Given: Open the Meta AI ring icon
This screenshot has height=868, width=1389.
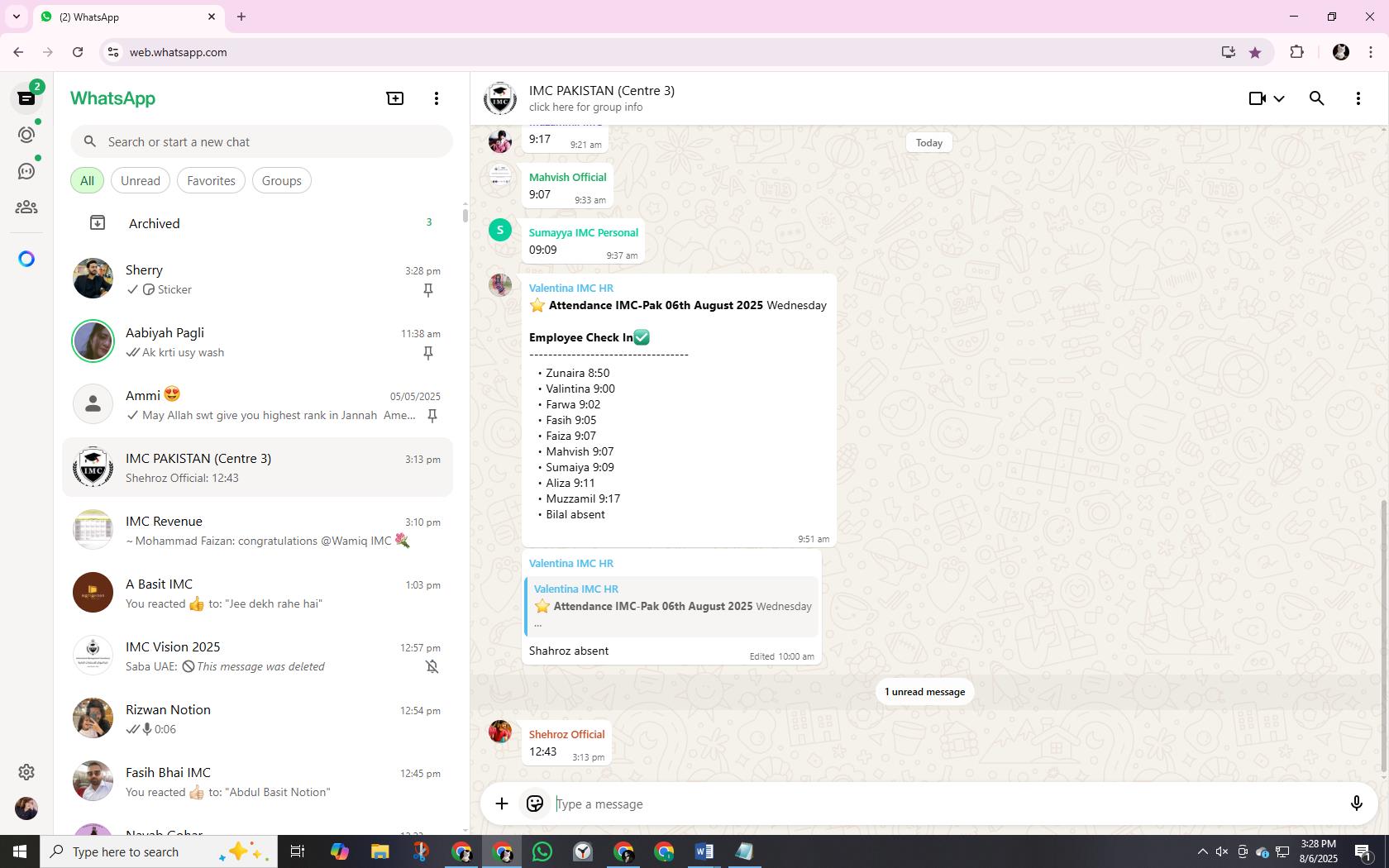Looking at the screenshot, I should tap(26, 259).
